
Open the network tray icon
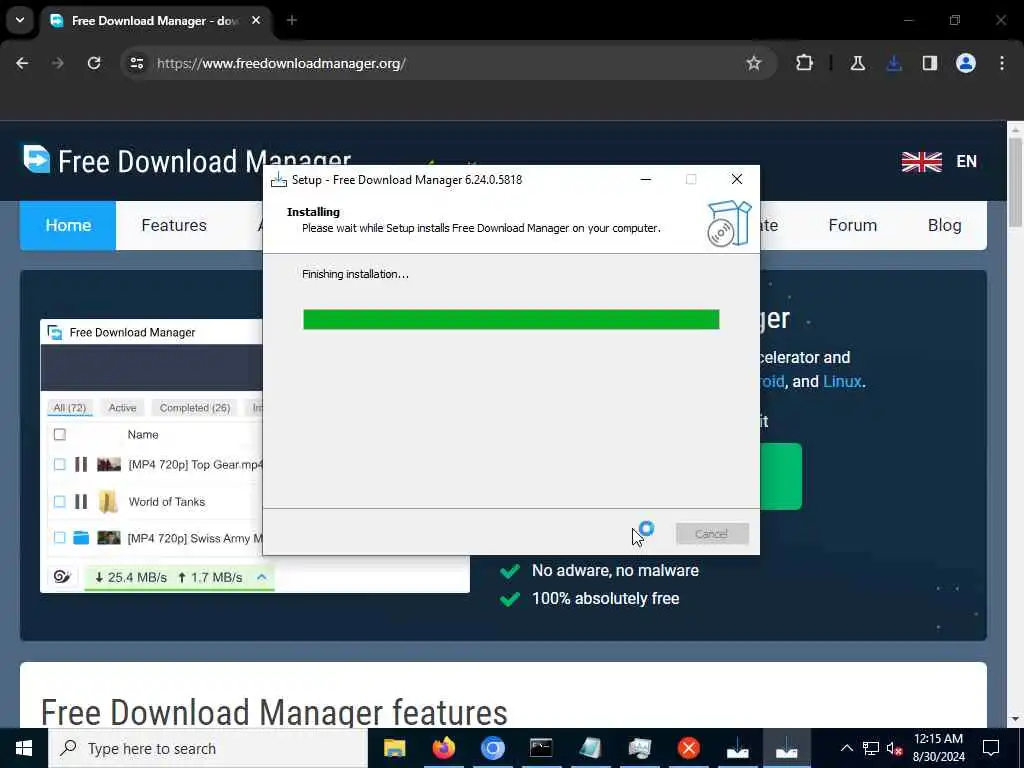click(871, 748)
